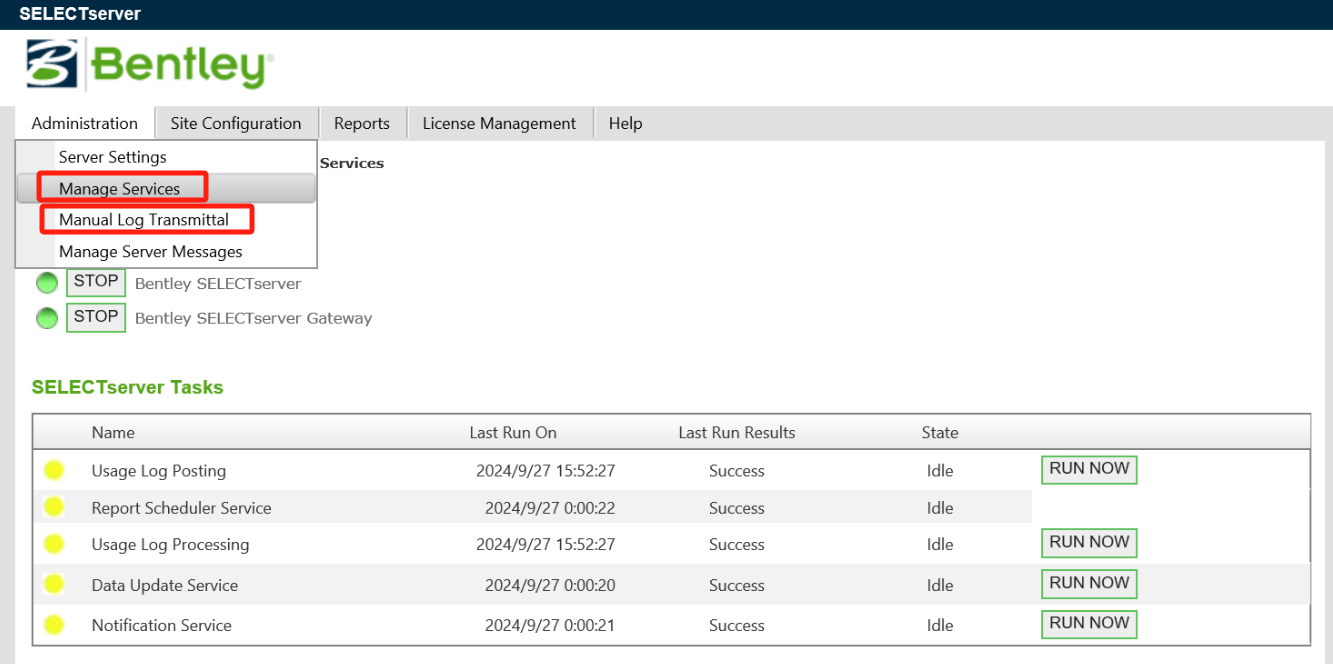This screenshot has height=664, width=1333.
Task: Select the Notification Service task name
Action: pos(162,626)
